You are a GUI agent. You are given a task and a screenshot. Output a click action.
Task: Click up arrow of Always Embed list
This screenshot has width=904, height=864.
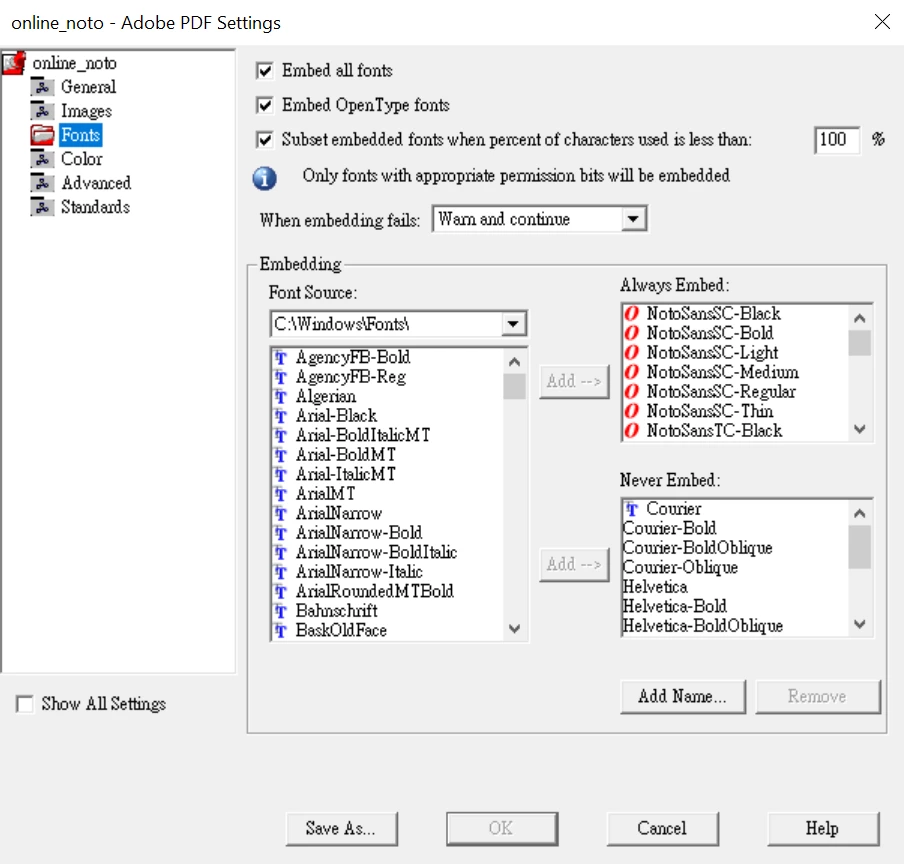[860, 318]
